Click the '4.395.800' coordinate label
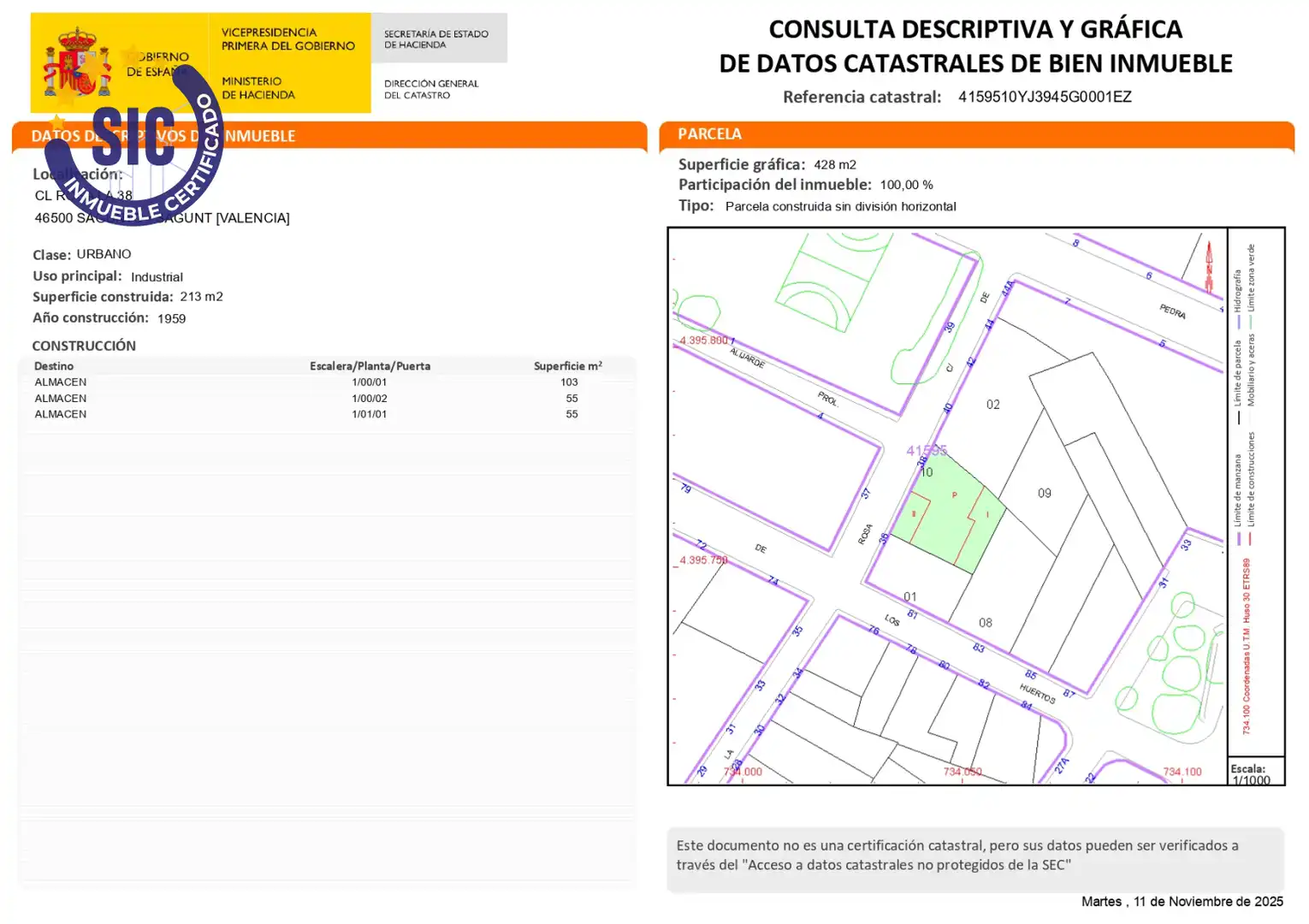This screenshot has width=1309, height=924. click(703, 341)
